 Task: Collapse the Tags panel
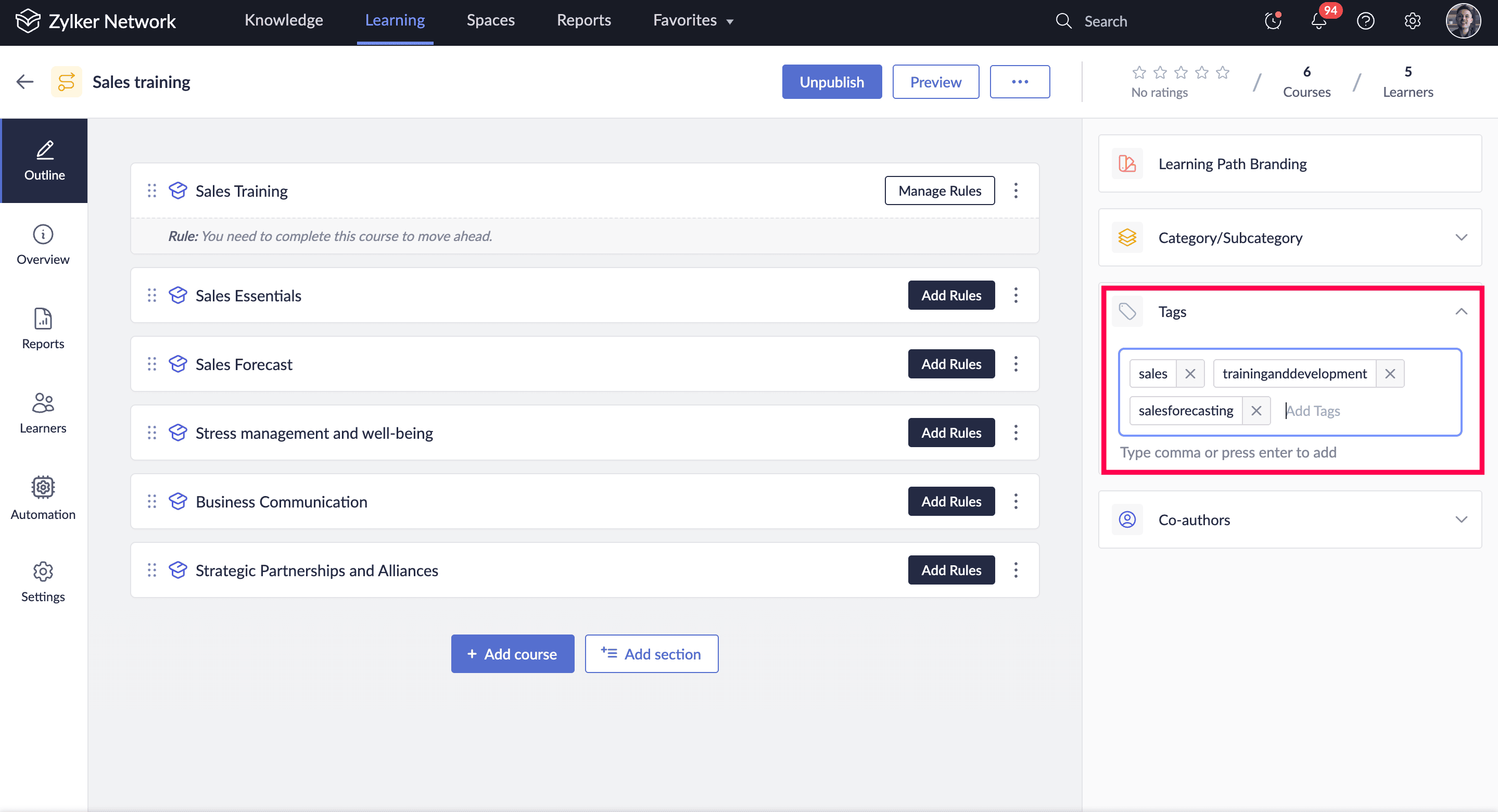coord(1461,312)
